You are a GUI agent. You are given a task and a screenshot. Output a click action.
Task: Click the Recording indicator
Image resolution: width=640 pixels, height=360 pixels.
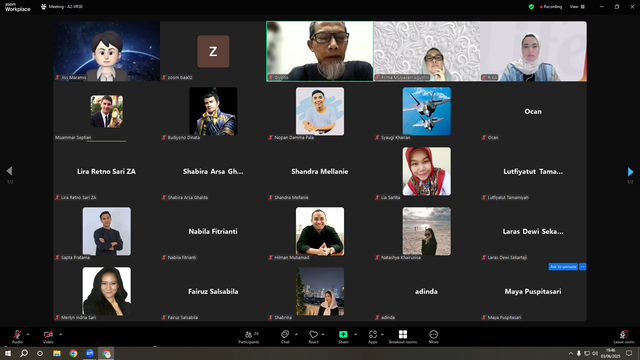point(551,7)
